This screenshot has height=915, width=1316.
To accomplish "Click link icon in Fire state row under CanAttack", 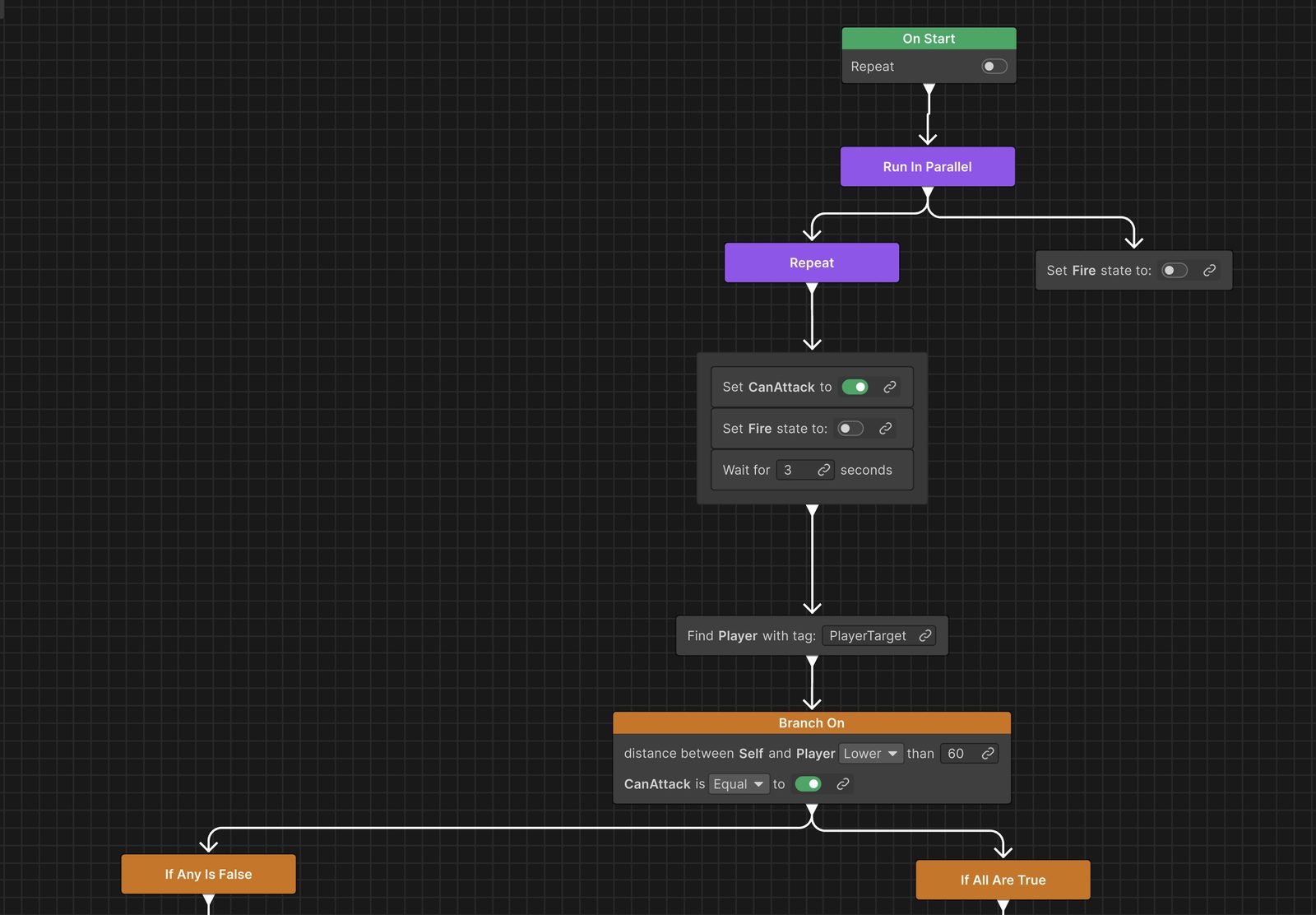I will (x=886, y=429).
